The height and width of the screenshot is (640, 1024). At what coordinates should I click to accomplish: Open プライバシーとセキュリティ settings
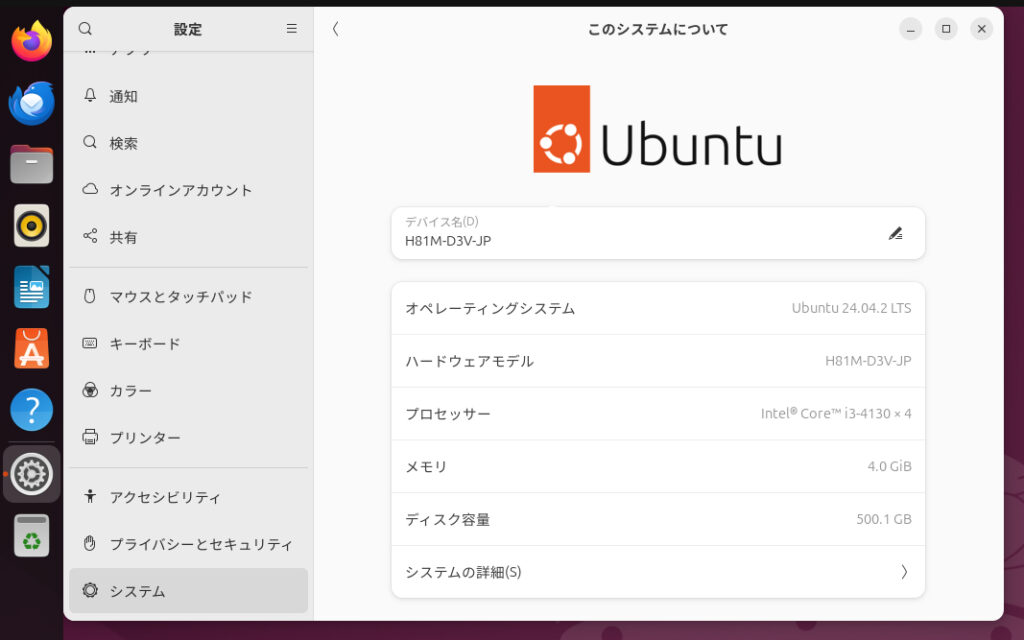188,544
